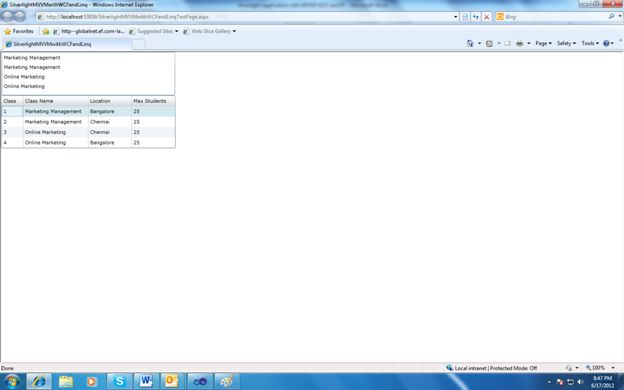Click the Favorites button
624x390 pixels.
(x=19, y=31)
